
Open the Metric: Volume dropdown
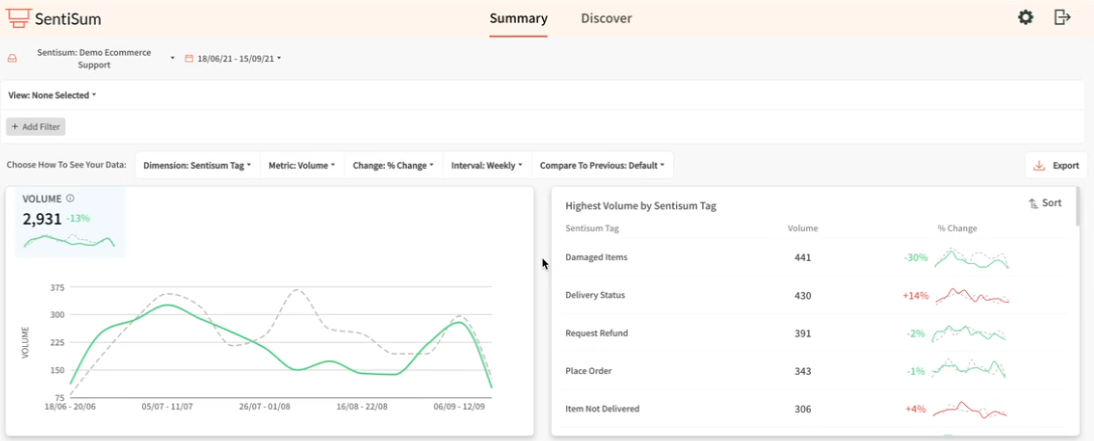click(302, 165)
